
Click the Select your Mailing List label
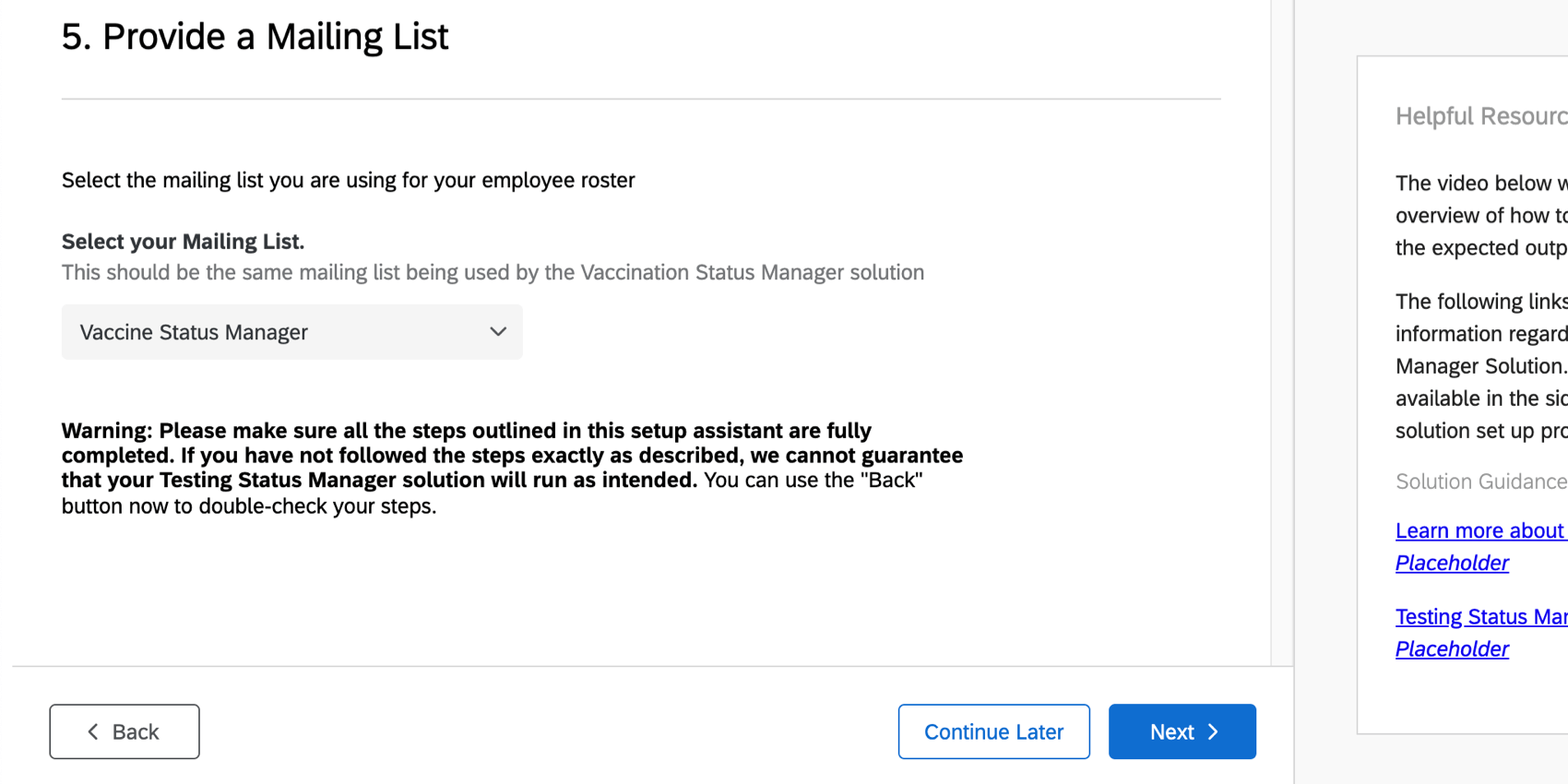coord(182,241)
